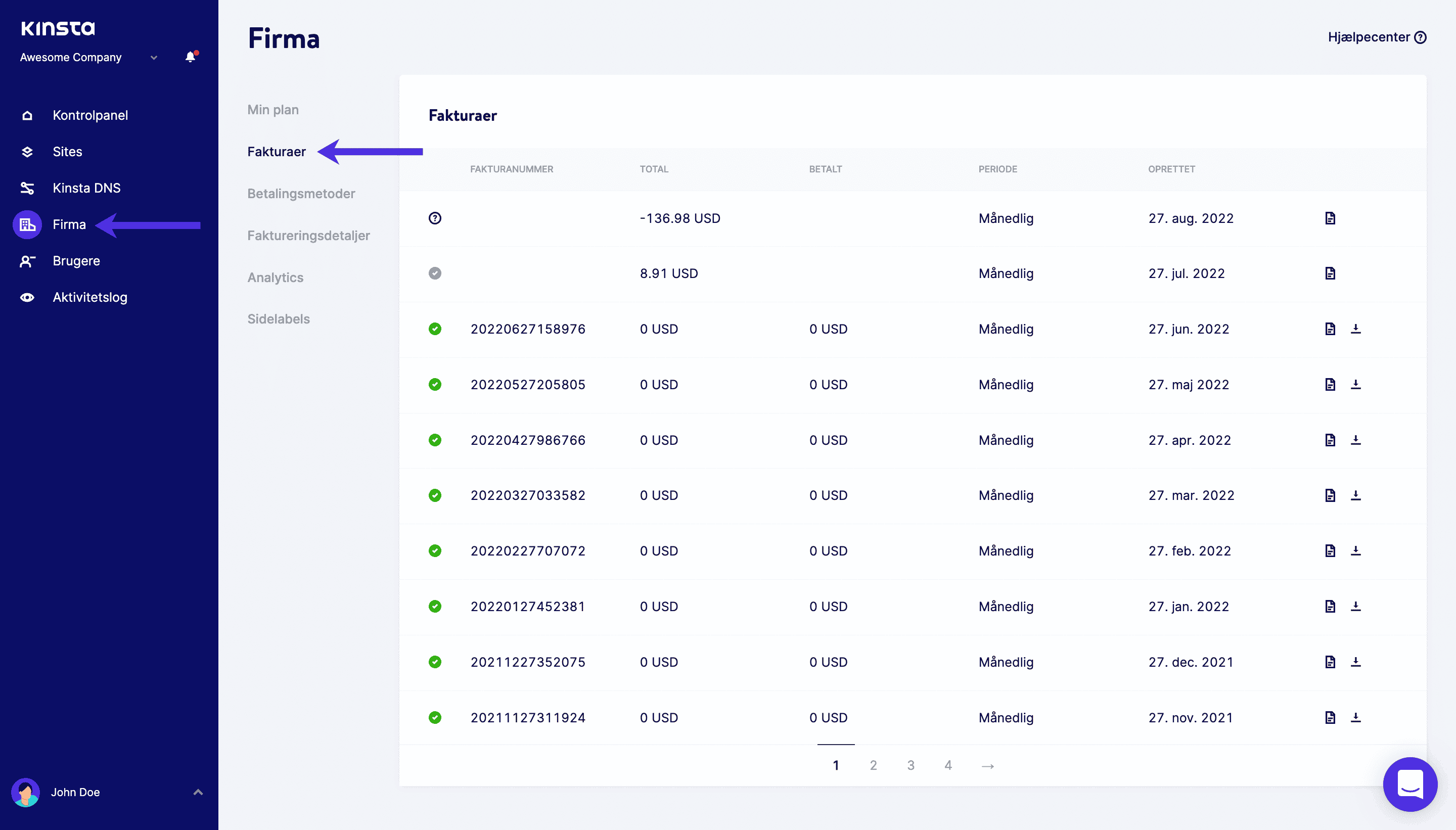Click FAKTURANUMMER column header
1456x830 pixels.
(511, 169)
